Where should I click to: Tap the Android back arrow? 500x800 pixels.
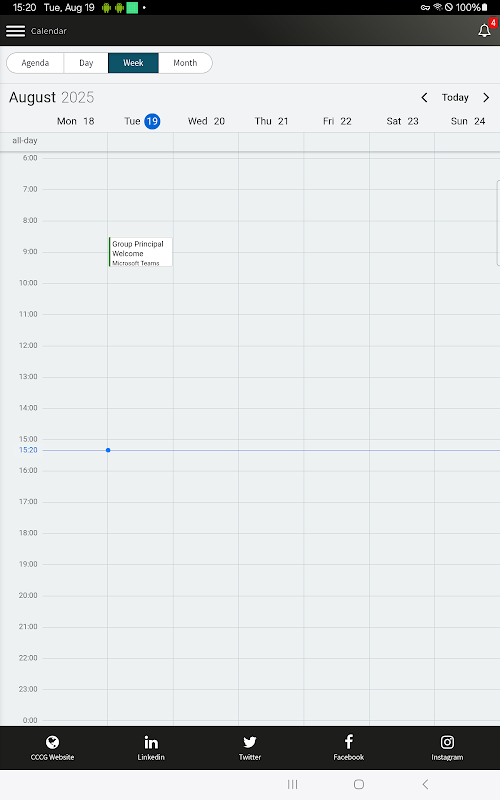425,784
